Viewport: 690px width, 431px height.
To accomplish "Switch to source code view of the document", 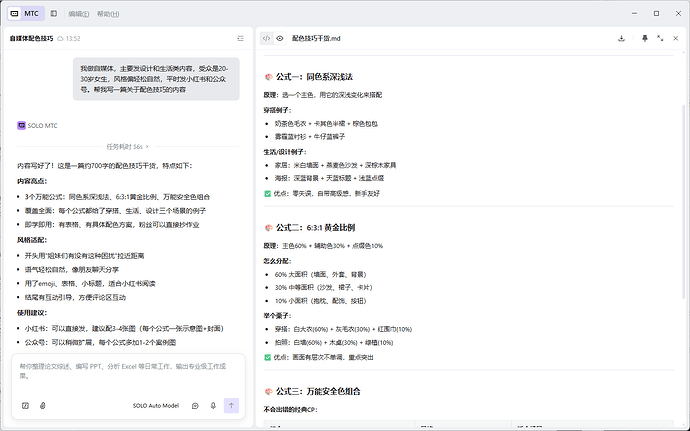I will click(266, 38).
